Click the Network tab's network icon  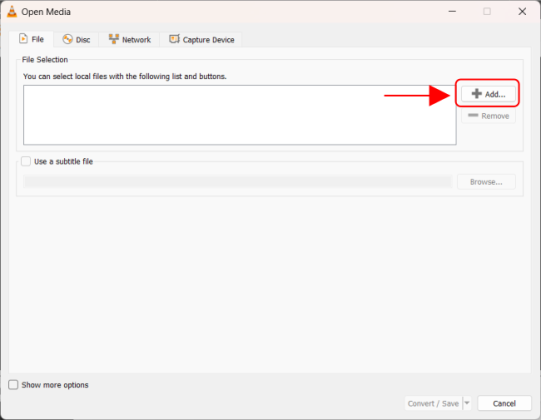114,39
